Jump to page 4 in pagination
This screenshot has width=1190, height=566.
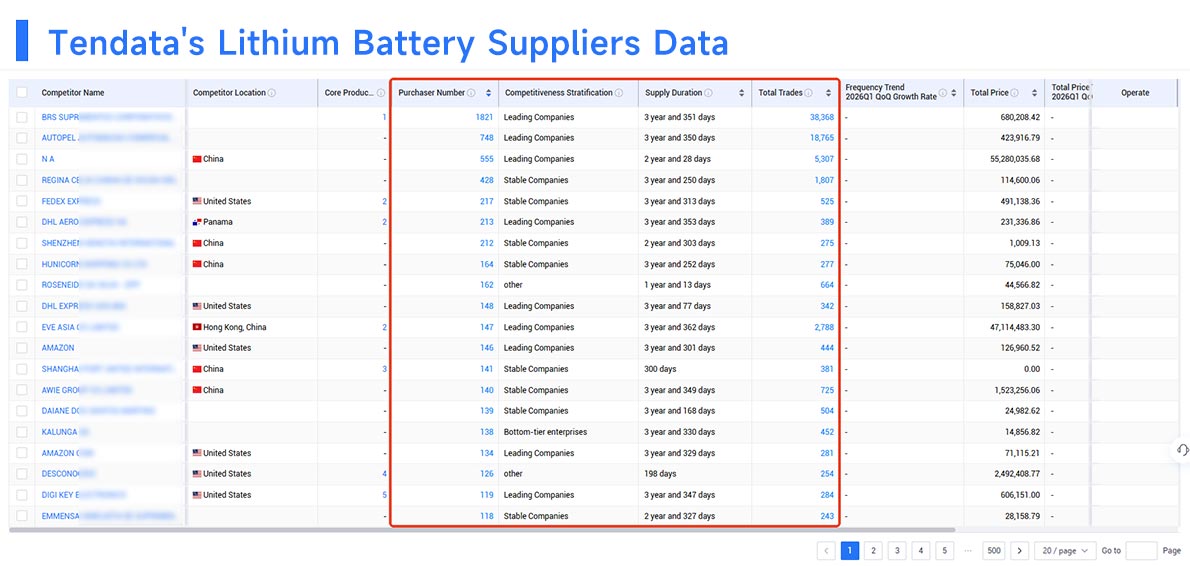pyautogui.click(x=921, y=551)
